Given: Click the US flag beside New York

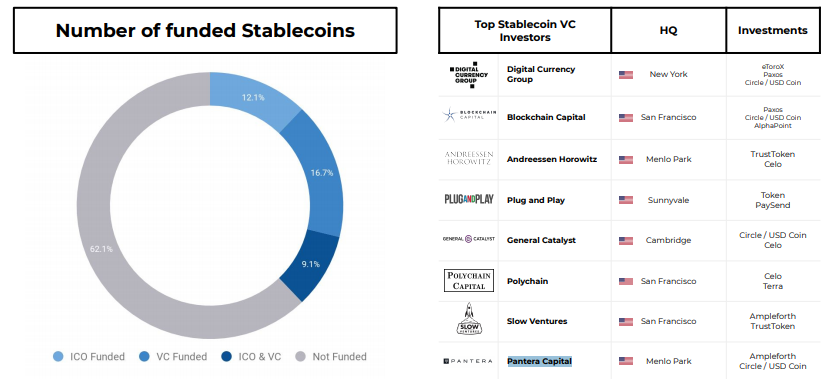Looking at the screenshot, I should pyautogui.click(x=626, y=75).
